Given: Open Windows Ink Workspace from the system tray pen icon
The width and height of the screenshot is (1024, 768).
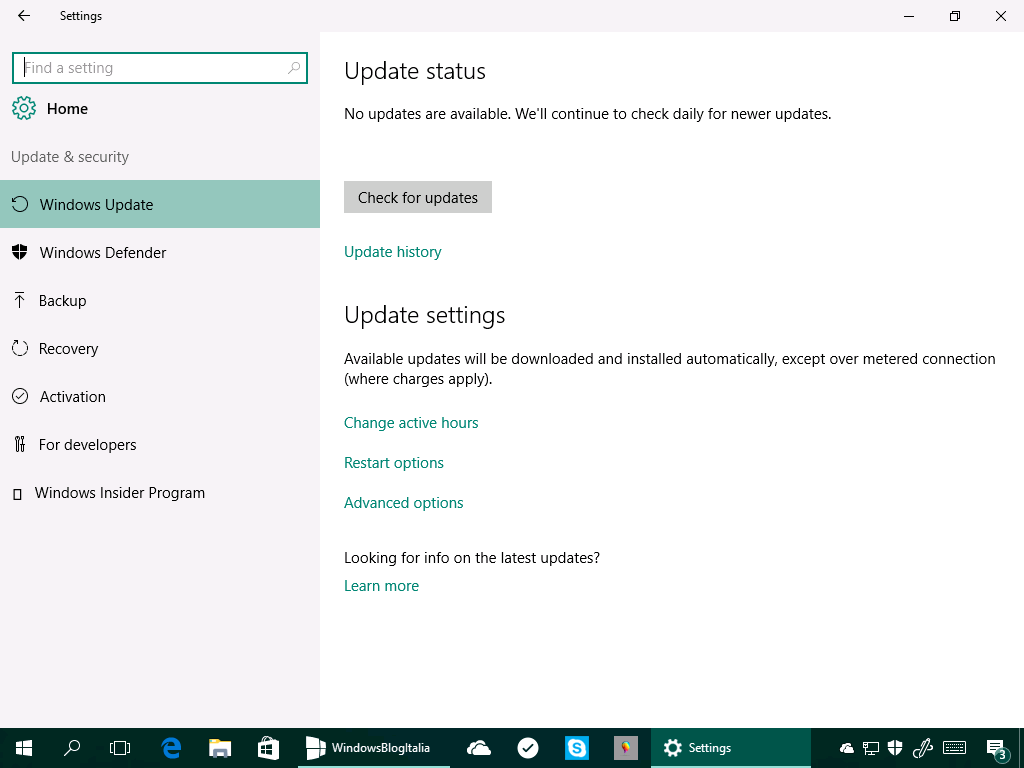Looking at the screenshot, I should (x=921, y=748).
